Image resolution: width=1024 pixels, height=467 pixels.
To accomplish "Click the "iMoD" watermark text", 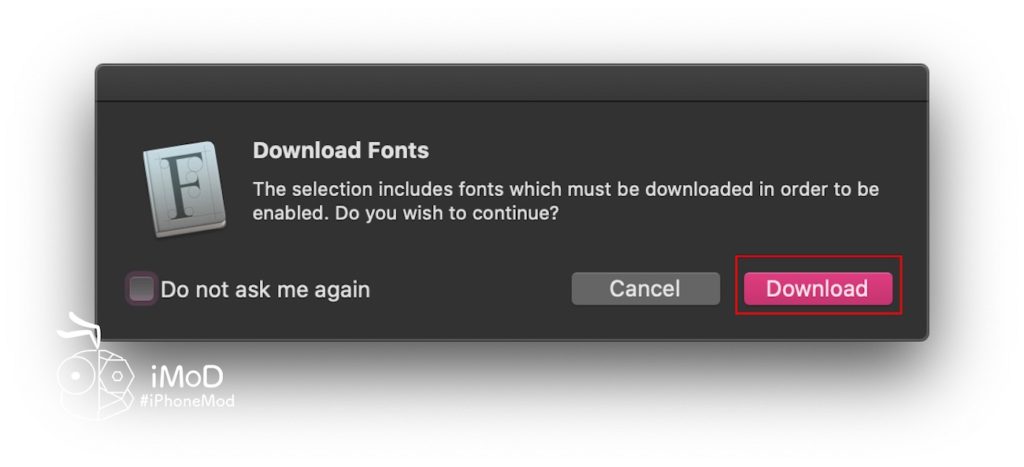I will 186,376.
